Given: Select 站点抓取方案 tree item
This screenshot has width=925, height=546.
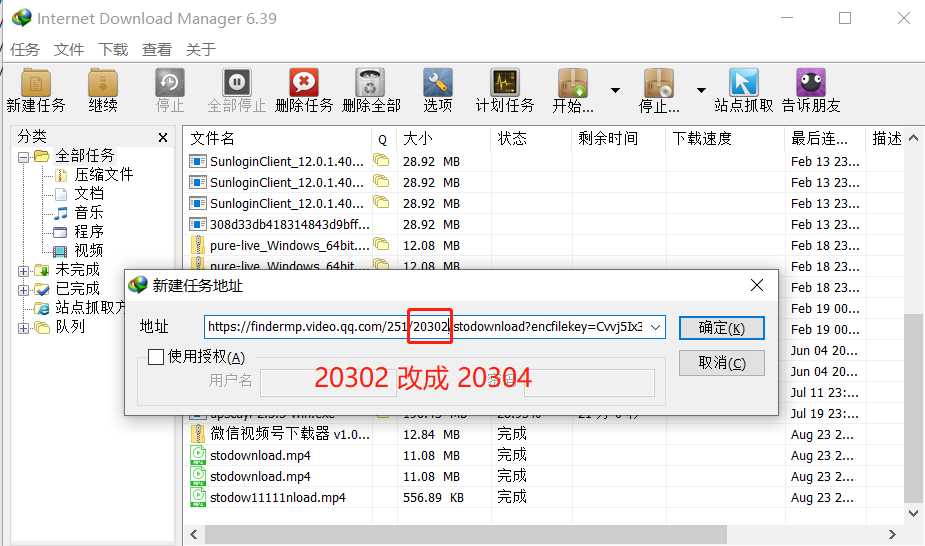Looking at the screenshot, I should pos(90,307).
